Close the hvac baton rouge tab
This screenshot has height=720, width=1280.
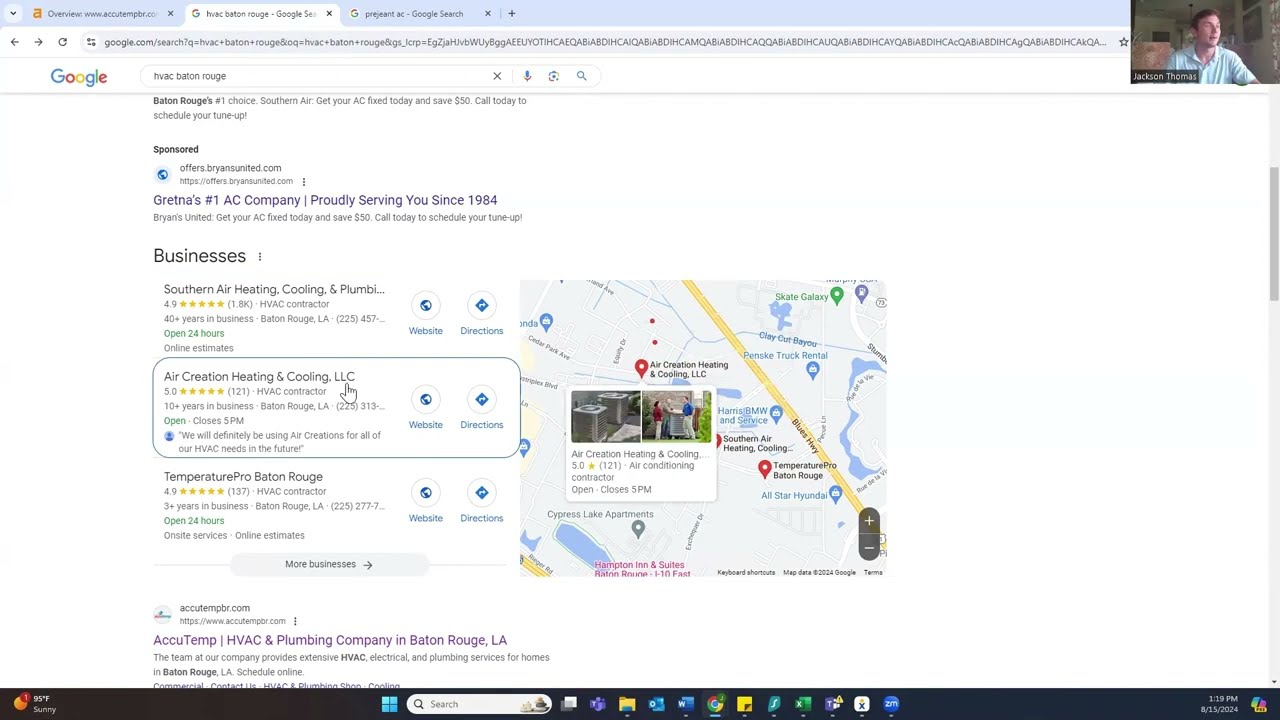(x=329, y=14)
